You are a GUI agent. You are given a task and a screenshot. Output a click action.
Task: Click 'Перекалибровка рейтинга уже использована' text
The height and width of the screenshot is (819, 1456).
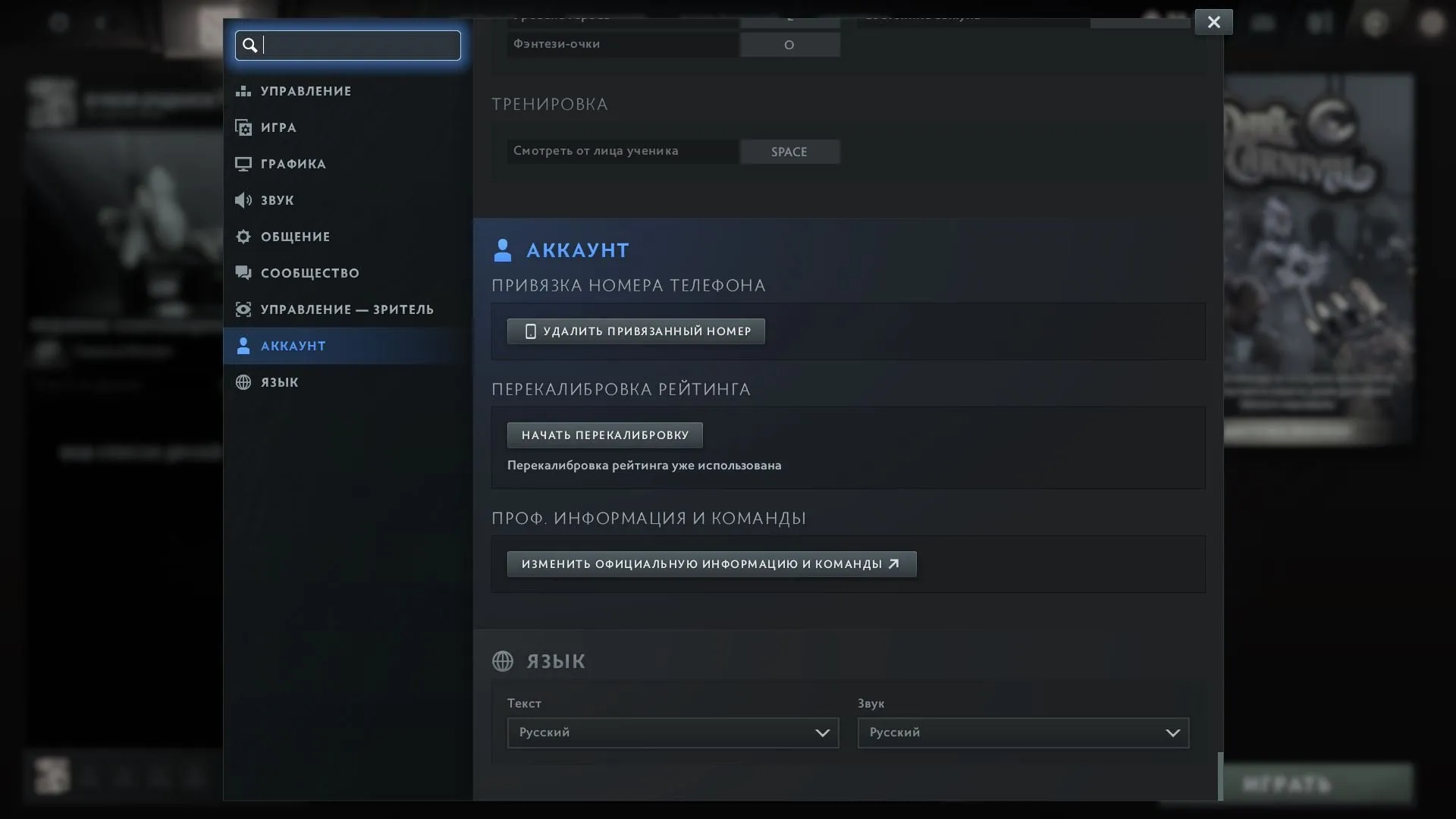click(645, 466)
